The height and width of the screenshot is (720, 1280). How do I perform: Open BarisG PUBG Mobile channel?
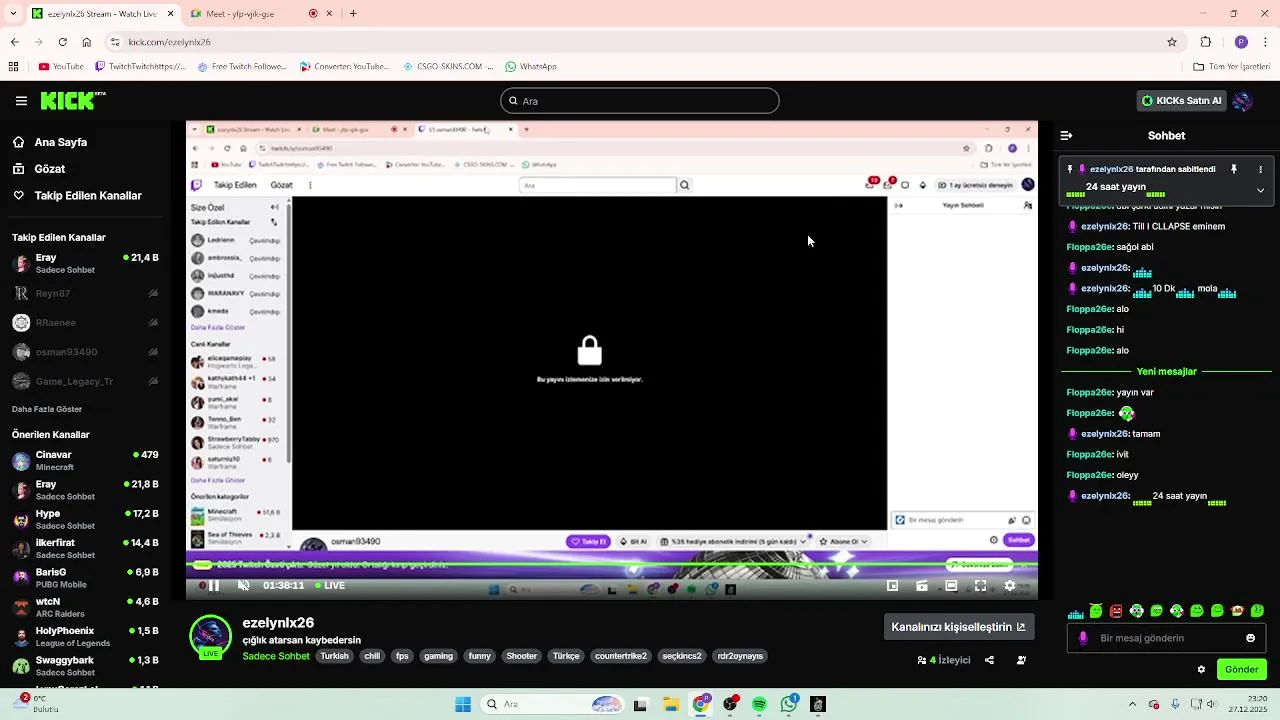85,578
